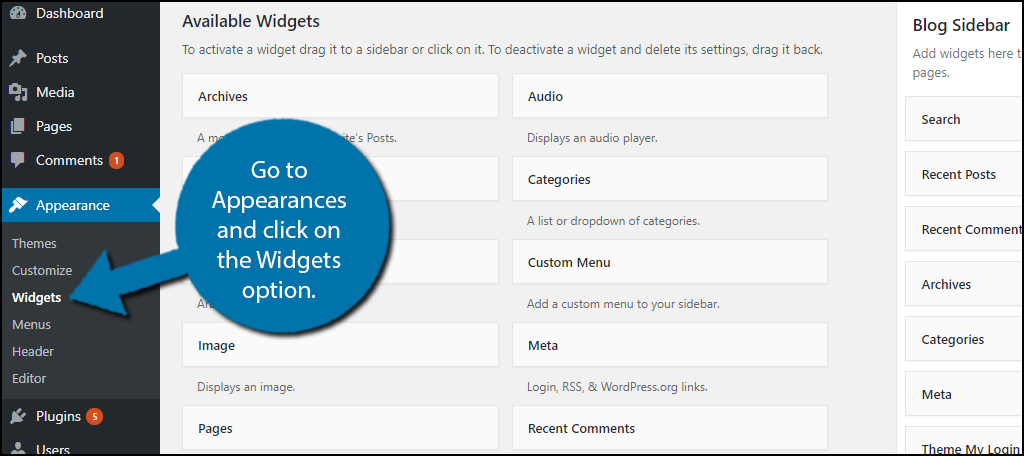The width and height of the screenshot is (1024, 456).
Task: Click 'Displays an image.' description
Action: pyautogui.click(x=246, y=387)
